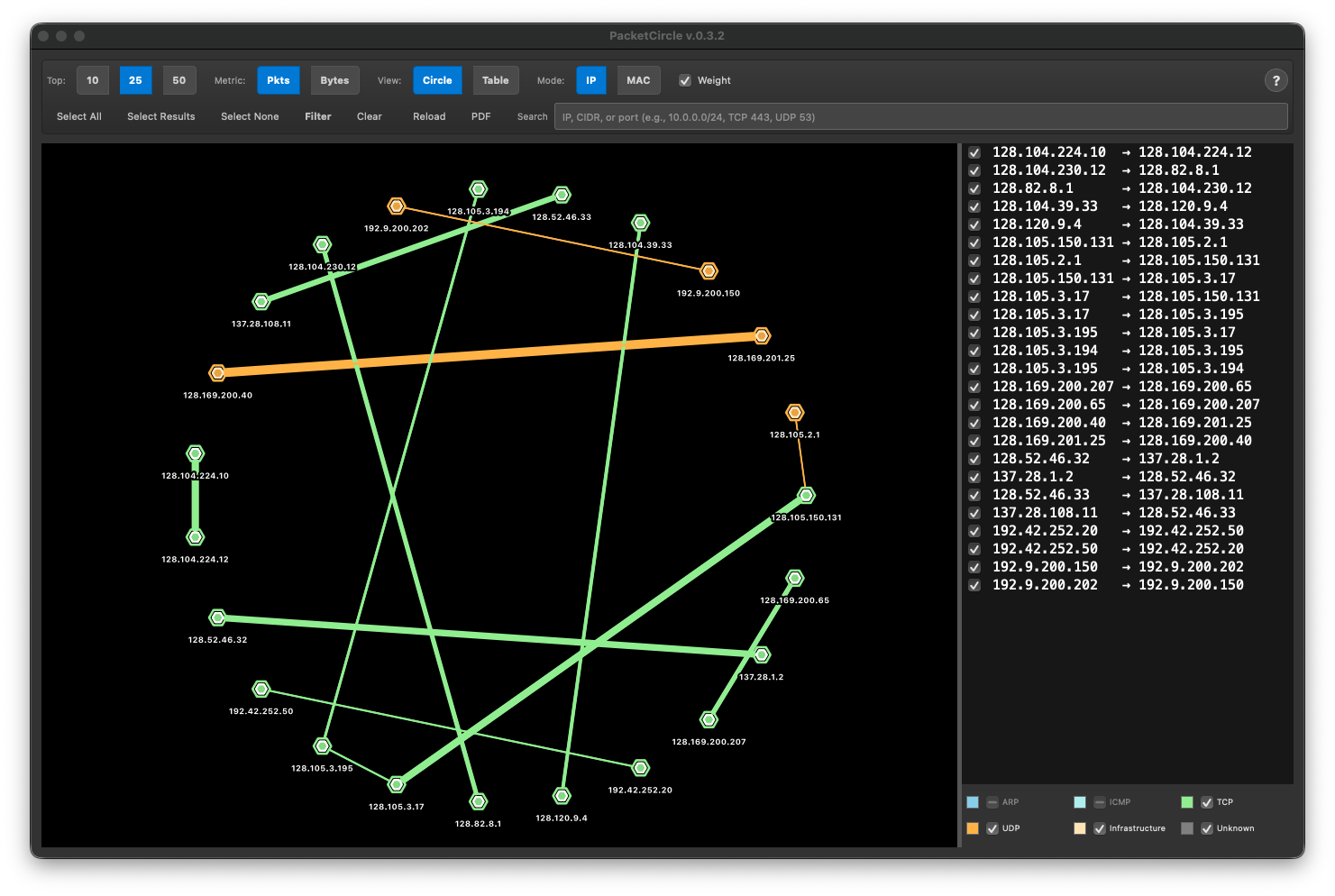Click the Filter button
The image size is (1335, 896).
pyautogui.click(x=318, y=116)
